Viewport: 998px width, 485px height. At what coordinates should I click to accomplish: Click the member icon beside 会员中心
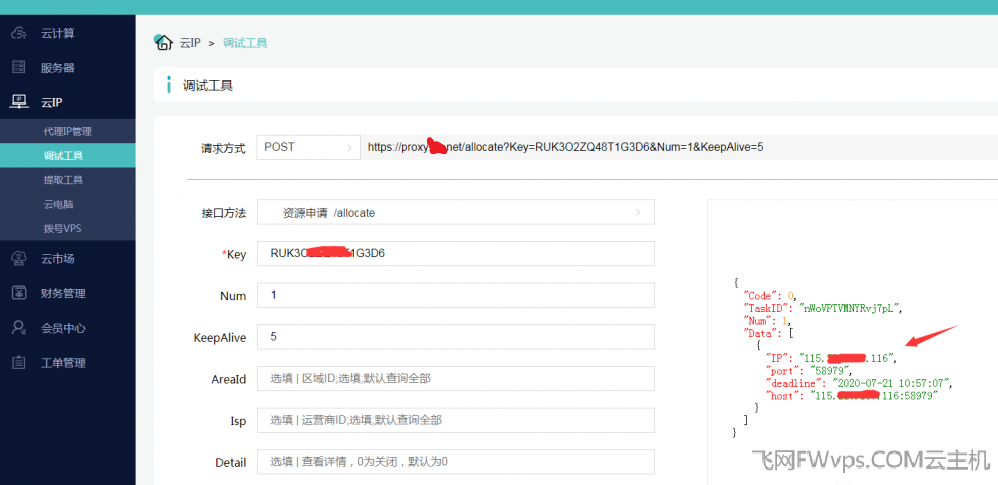(x=19, y=328)
